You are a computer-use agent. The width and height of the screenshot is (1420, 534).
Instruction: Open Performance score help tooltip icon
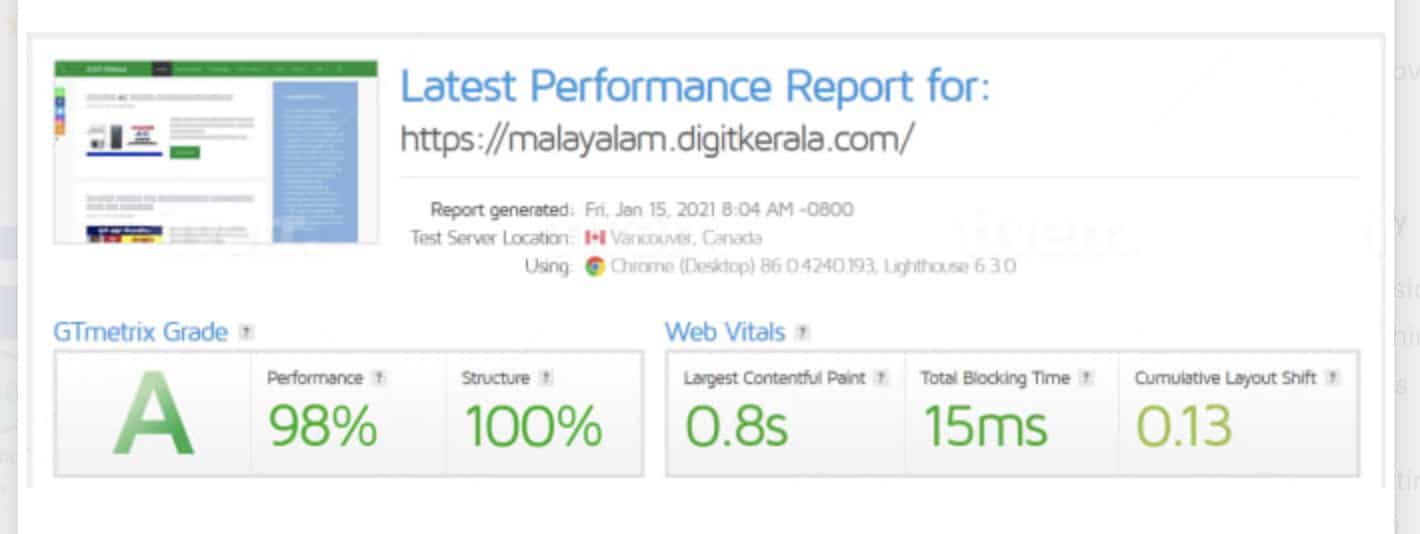coord(379,378)
